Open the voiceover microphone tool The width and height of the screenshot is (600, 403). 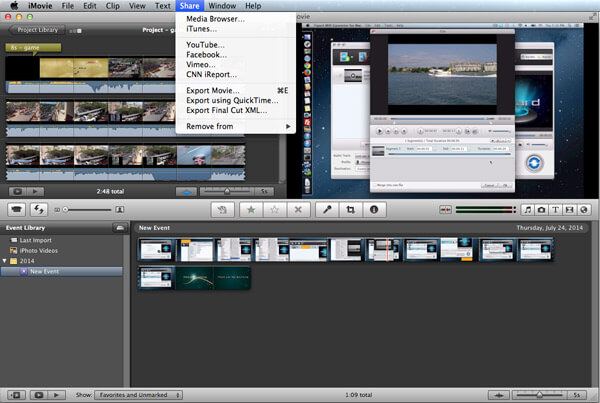click(x=327, y=209)
